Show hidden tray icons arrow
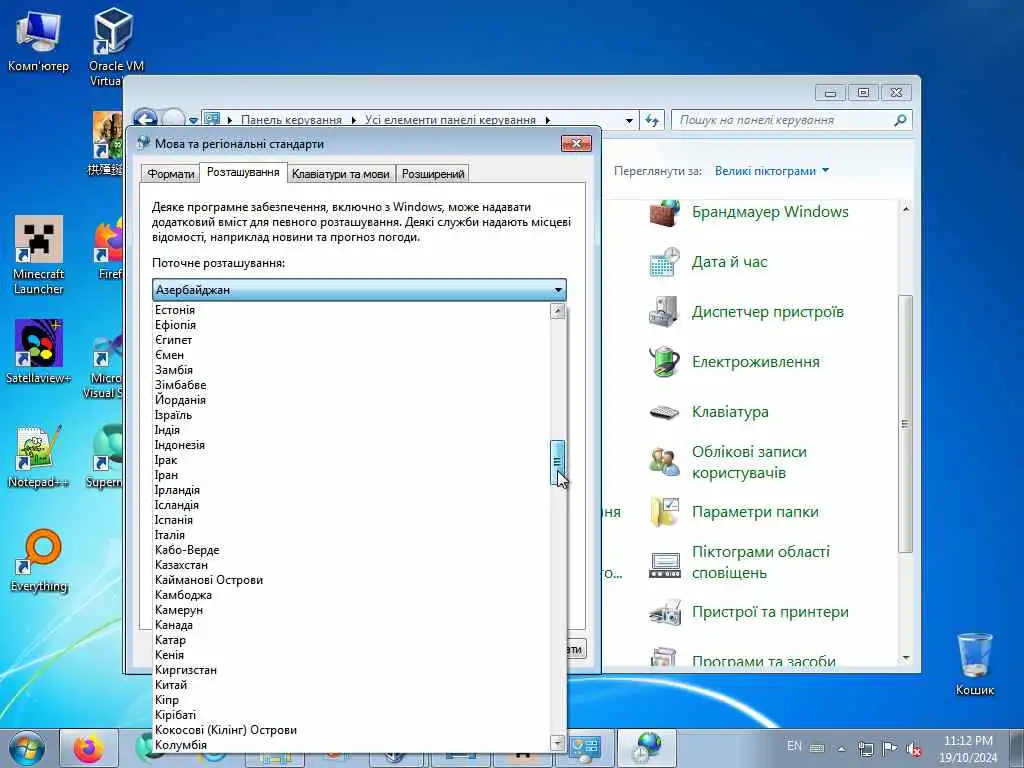Viewport: 1024px width, 768px height. (841, 748)
